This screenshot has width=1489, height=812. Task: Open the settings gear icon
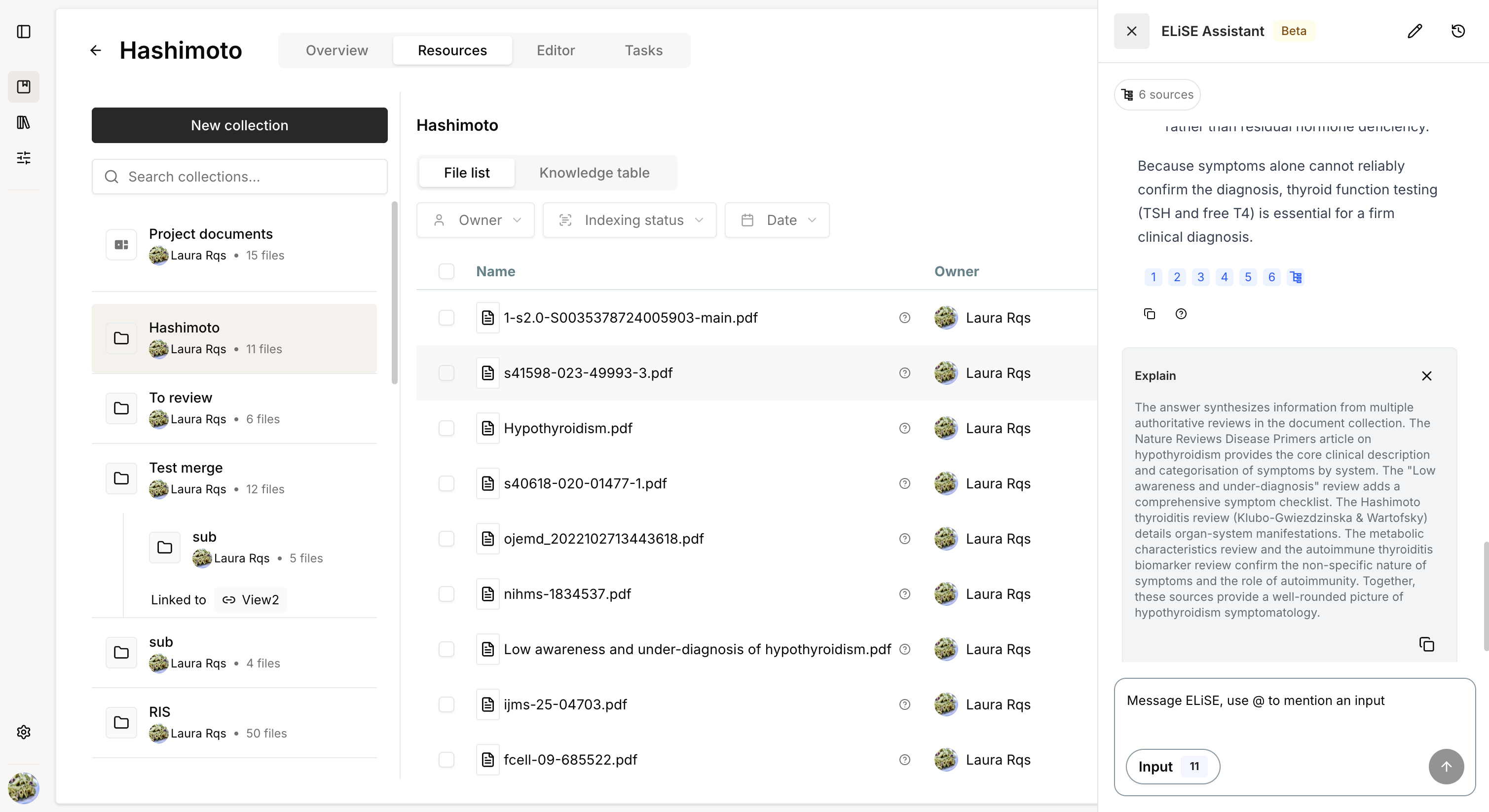coord(24,732)
